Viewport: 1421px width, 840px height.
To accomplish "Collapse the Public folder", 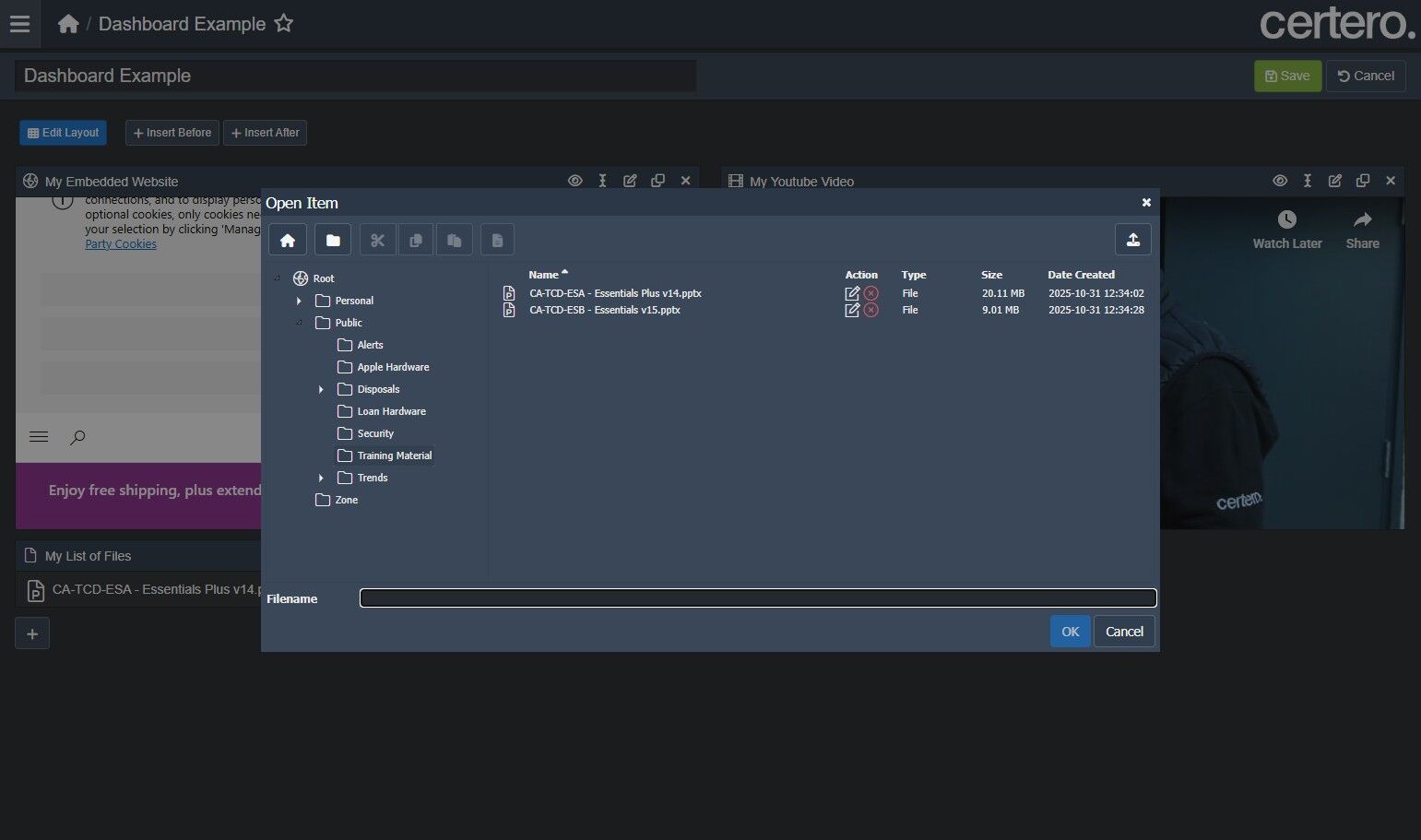I will point(299,323).
